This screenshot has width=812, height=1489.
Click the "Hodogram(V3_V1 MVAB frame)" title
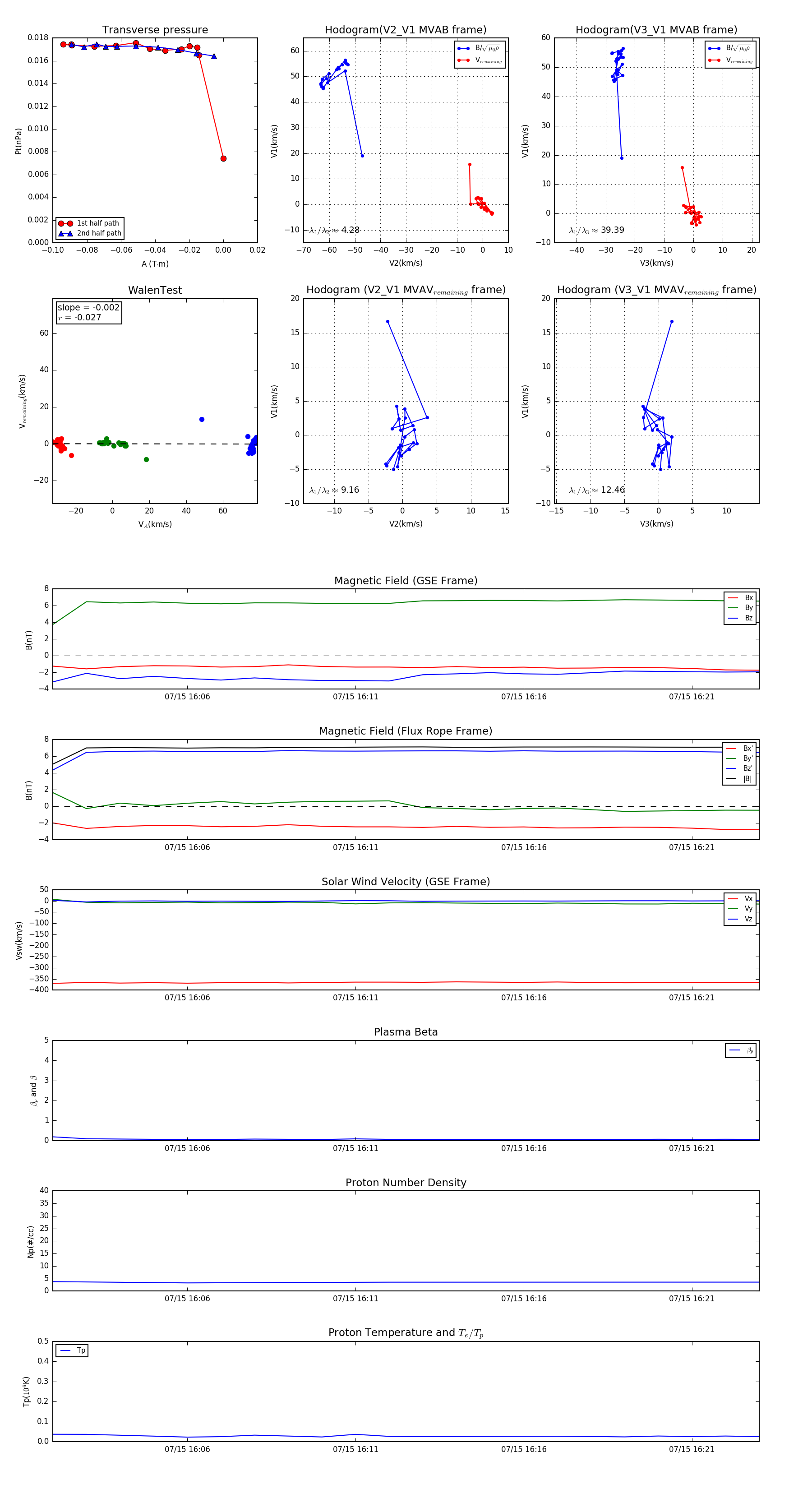(x=656, y=29)
